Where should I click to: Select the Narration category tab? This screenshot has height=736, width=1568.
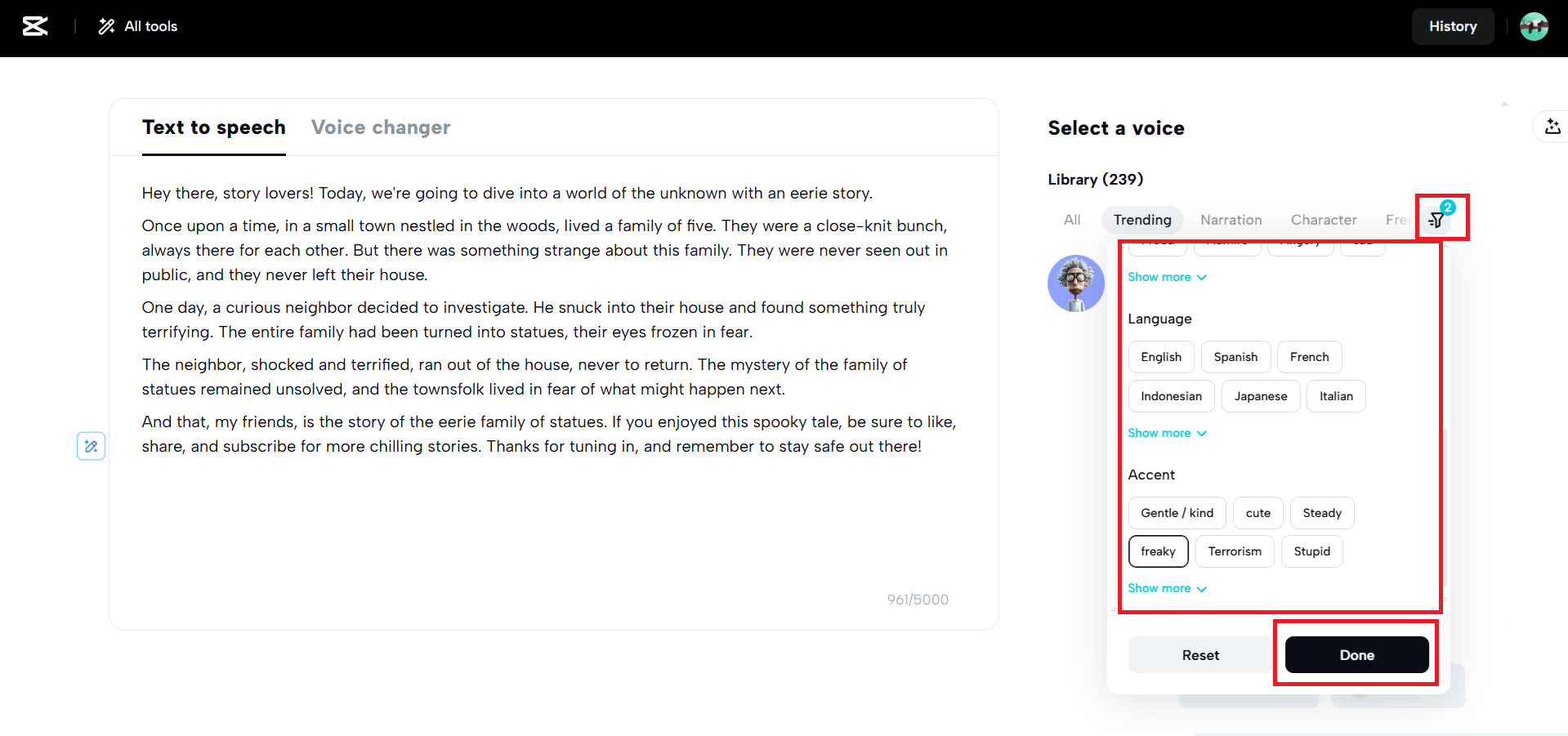(x=1231, y=220)
